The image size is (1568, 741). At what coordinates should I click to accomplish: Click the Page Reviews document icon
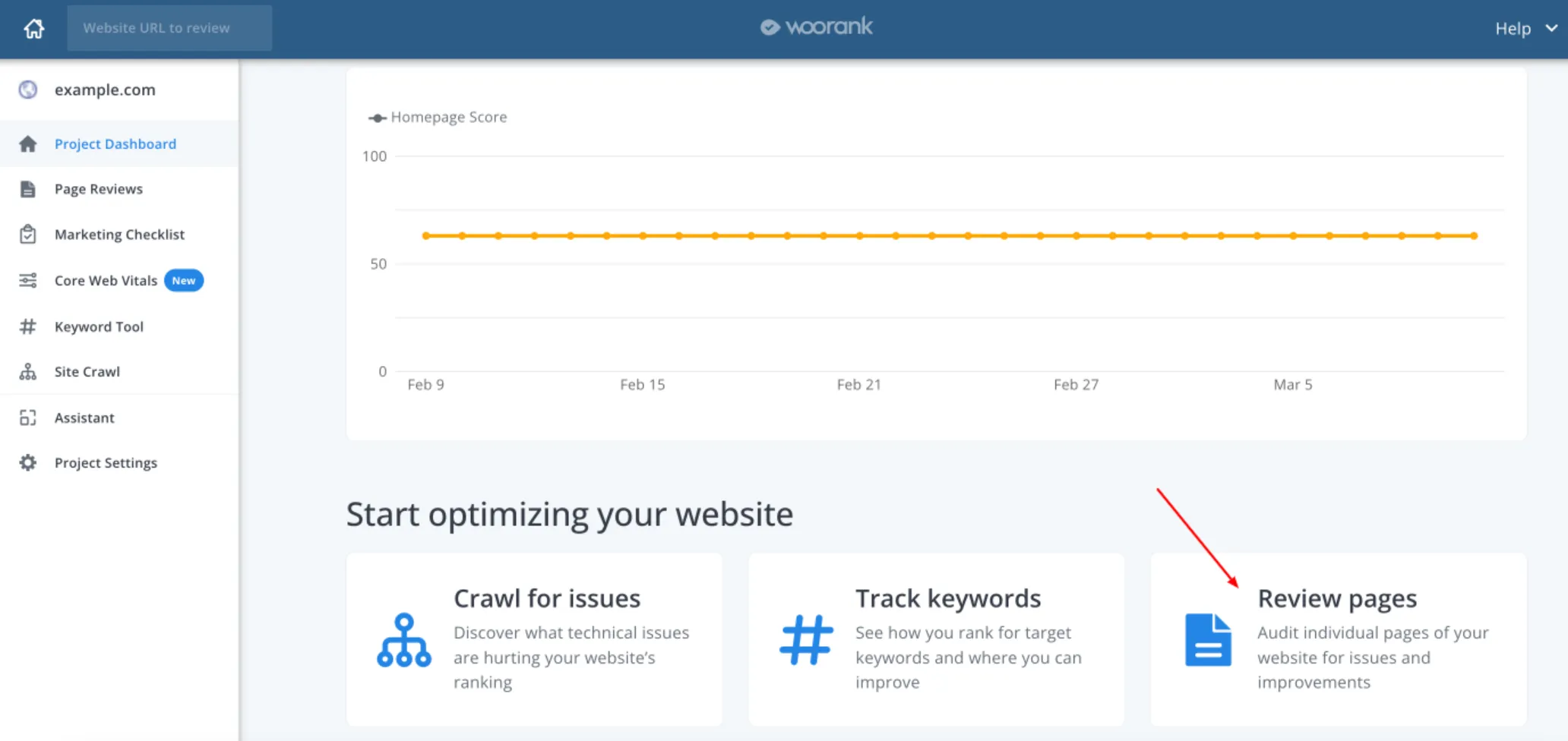(x=28, y=189)
